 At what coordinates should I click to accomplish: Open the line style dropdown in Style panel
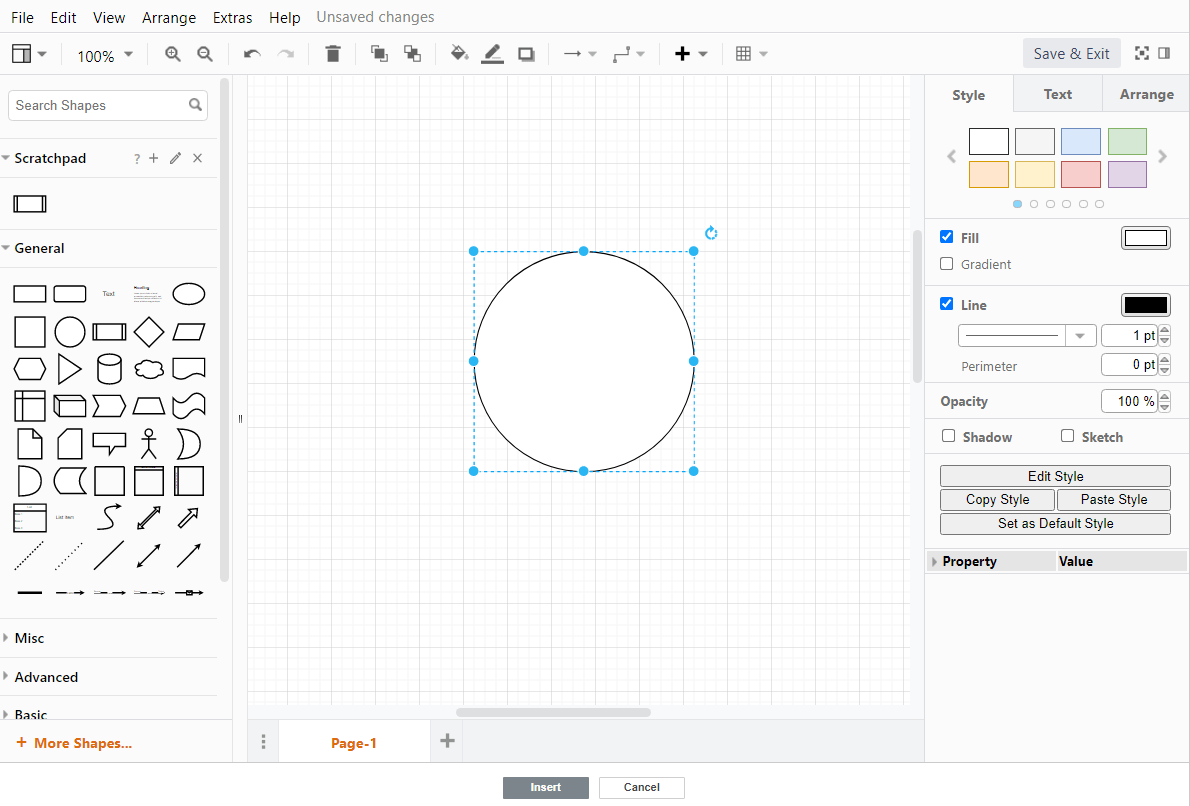1081,335
